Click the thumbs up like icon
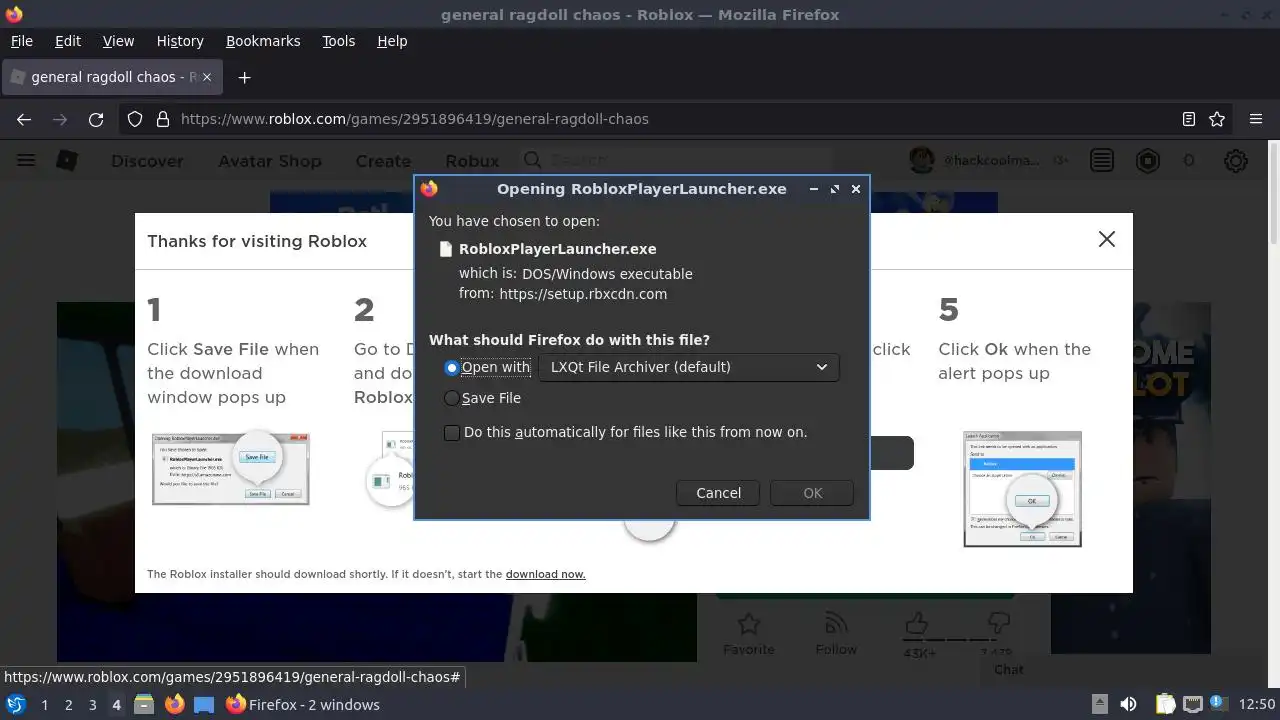 coord(916,625)
